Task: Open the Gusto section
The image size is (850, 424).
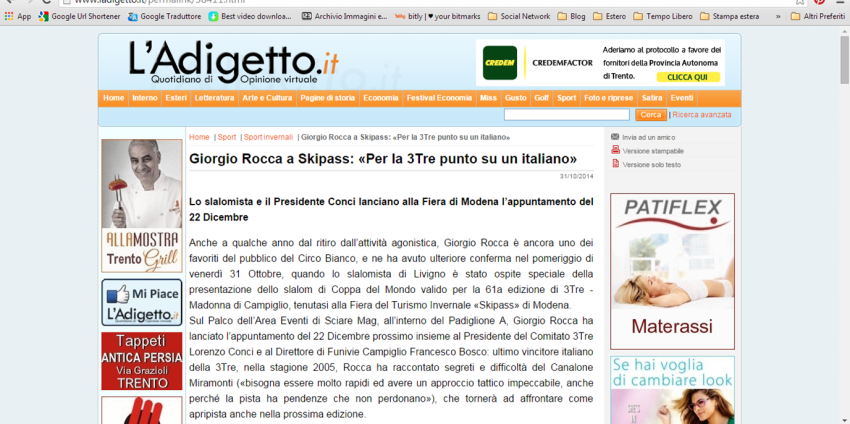Action: click(x=516, y=98)
